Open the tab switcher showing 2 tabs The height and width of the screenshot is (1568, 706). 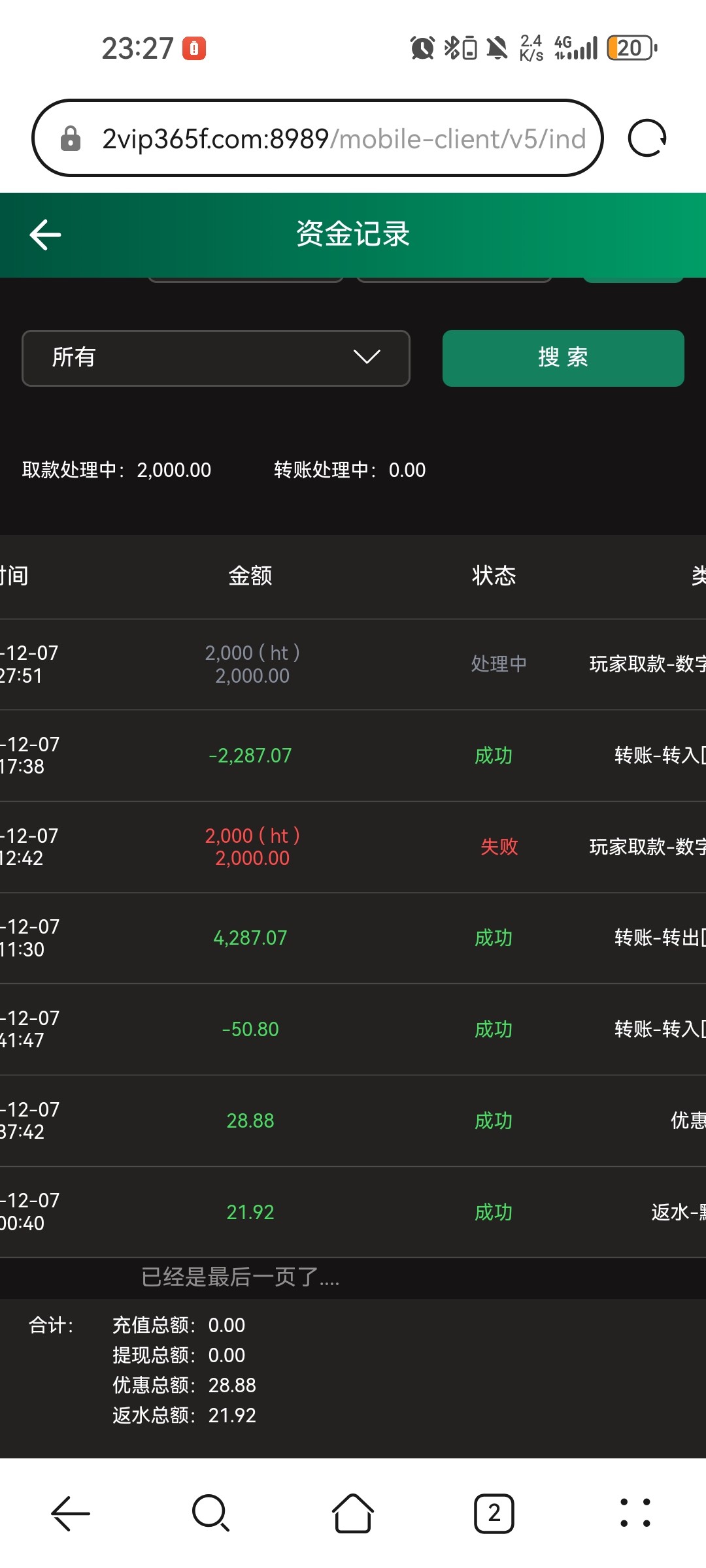click(494, 1513)
